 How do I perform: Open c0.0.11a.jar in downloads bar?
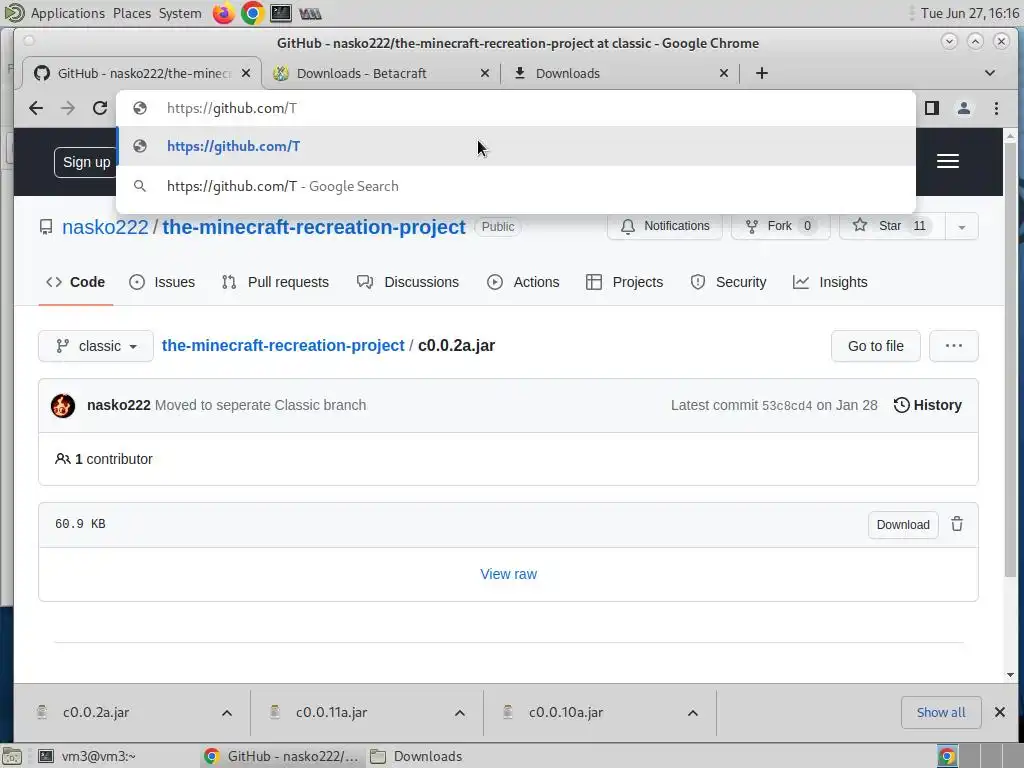[x=331, y=712]
